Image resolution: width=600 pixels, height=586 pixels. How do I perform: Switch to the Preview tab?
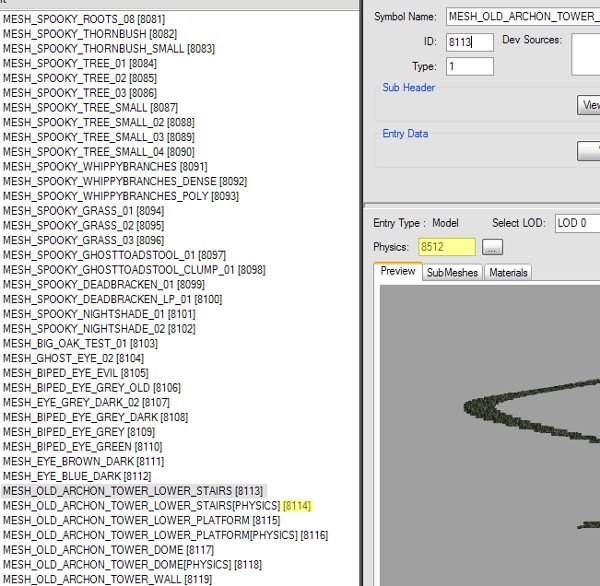[x=398, y=272]
